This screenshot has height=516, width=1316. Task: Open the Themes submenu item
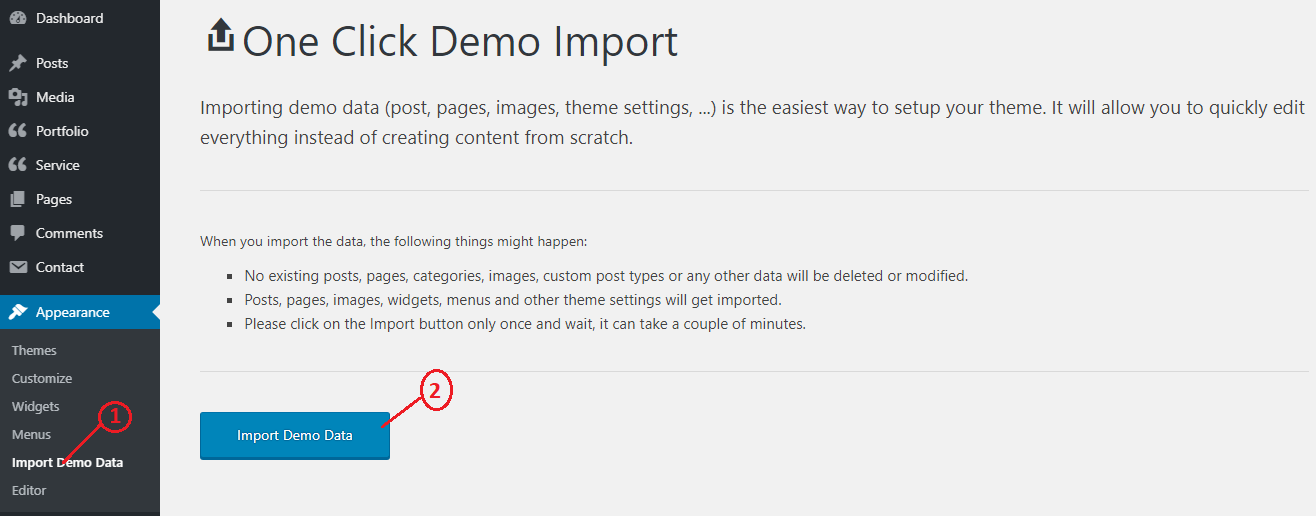(34, 350)
